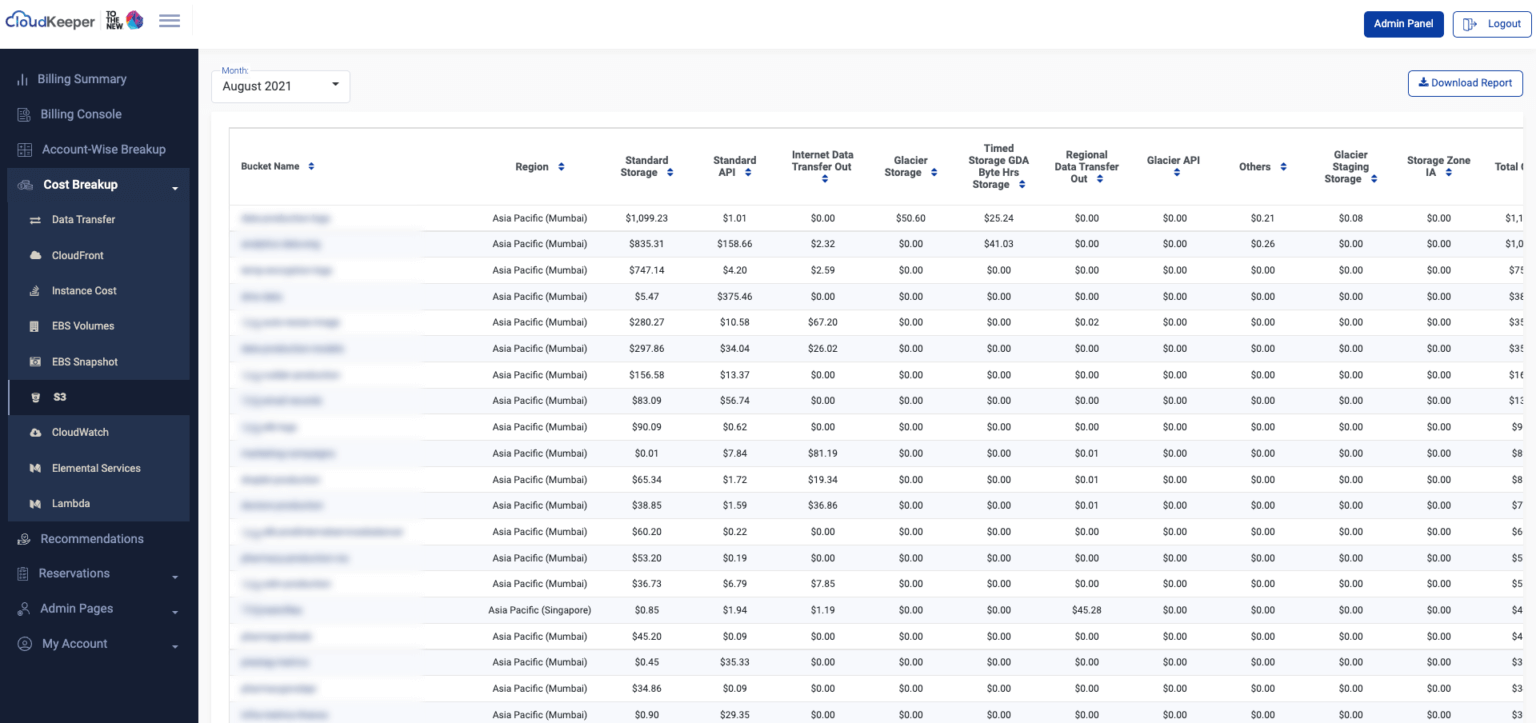The width and height of the screenshot is (1536, 723).
Task: Click the Download Report button
Action: [x=1464, y=83]
